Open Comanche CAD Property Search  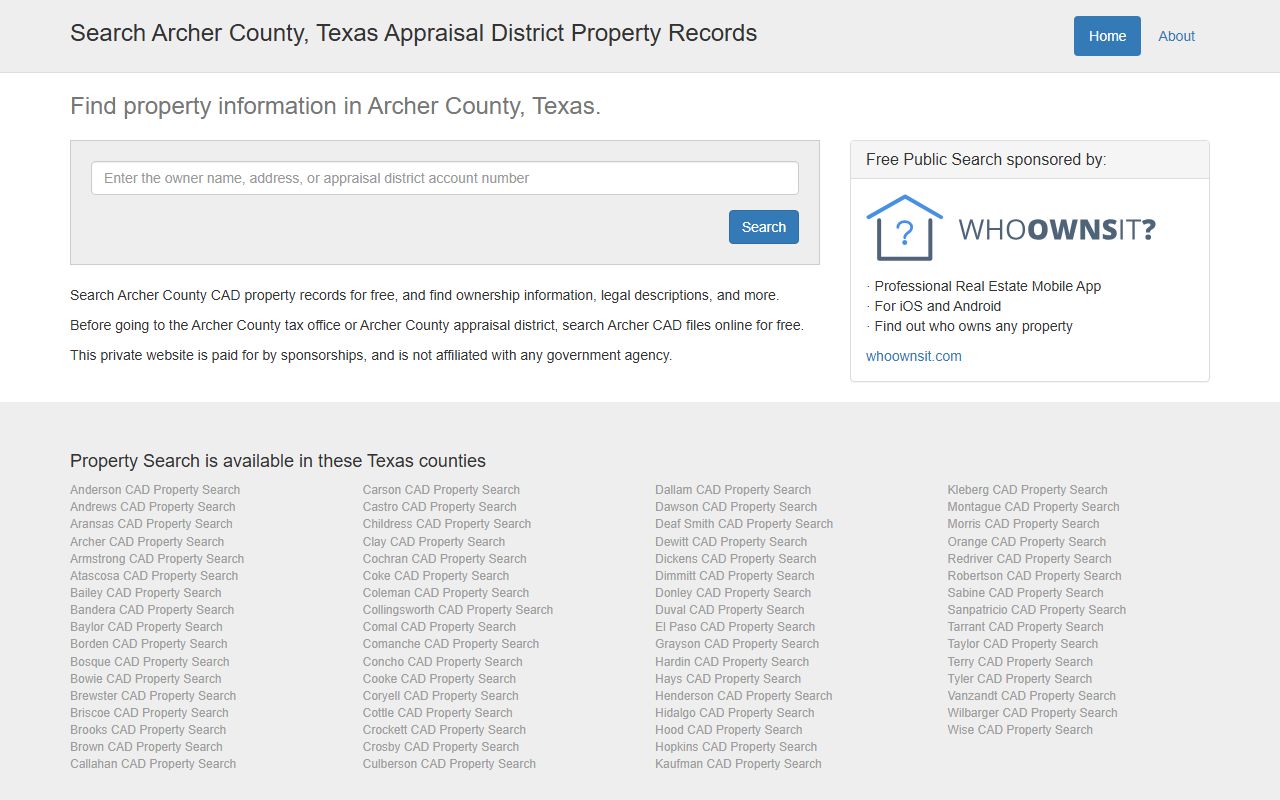point(451,644)
